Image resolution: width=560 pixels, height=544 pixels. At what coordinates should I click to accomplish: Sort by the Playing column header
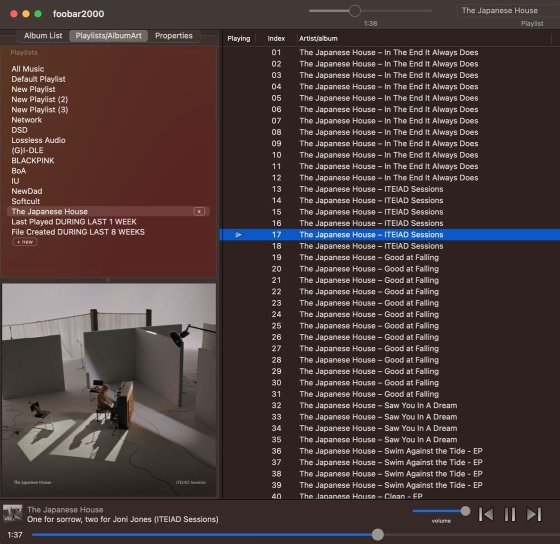[239, 38]
